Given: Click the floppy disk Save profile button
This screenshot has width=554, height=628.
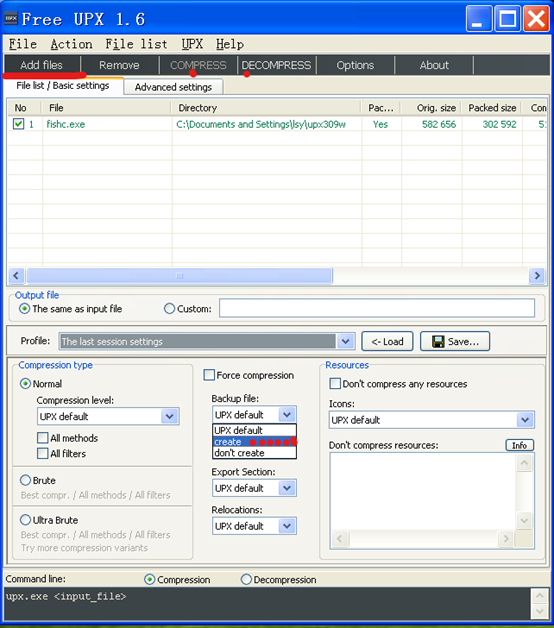Looking at the screenshot, I should point(455,341).
